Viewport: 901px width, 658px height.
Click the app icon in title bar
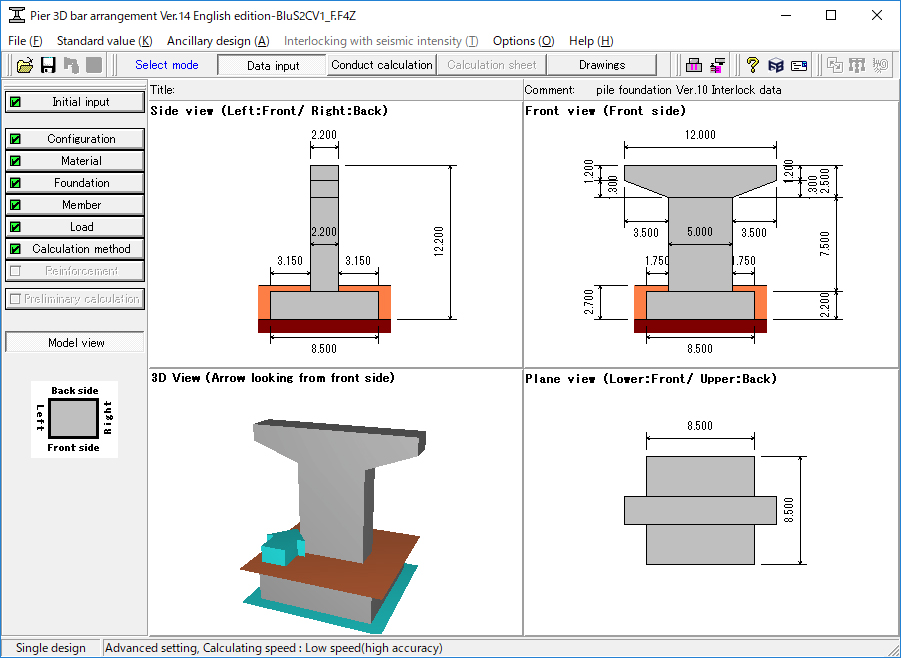17,15
